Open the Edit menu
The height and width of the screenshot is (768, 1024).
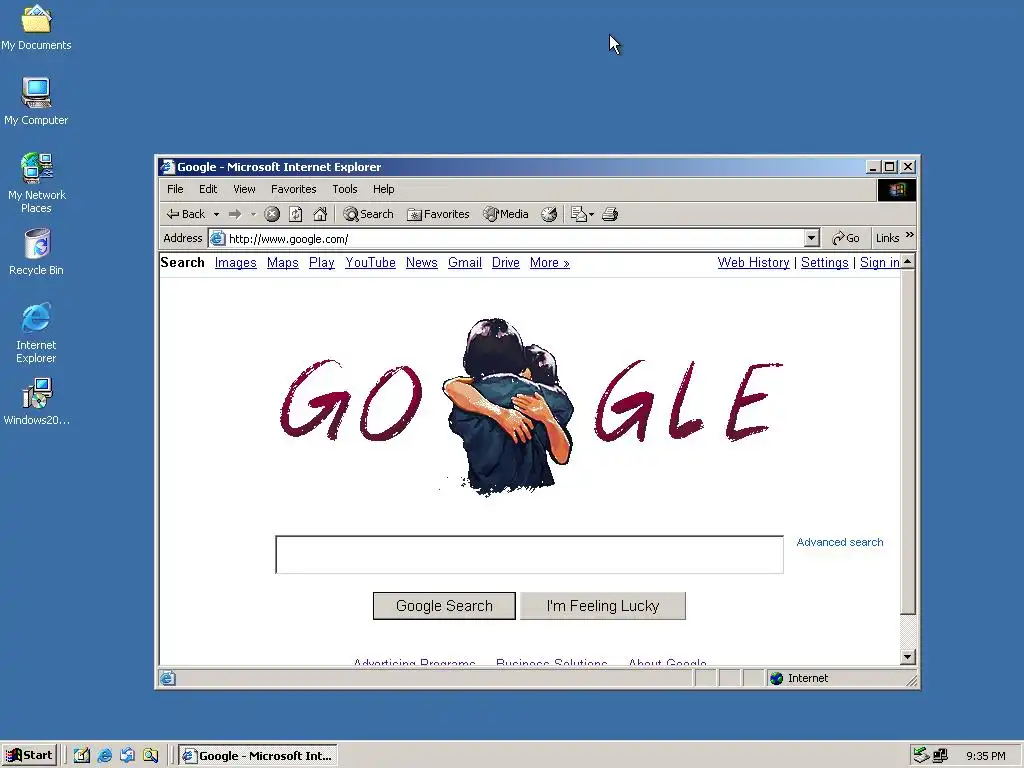(208, 189)
